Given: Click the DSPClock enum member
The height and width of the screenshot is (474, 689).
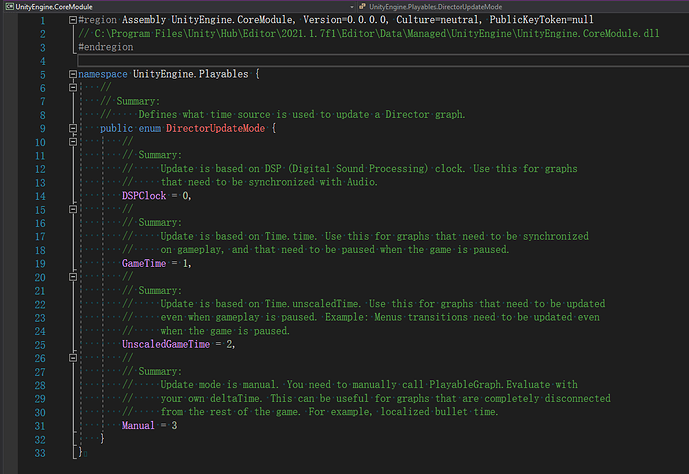Looking at the screenshot, I should 144,196.
